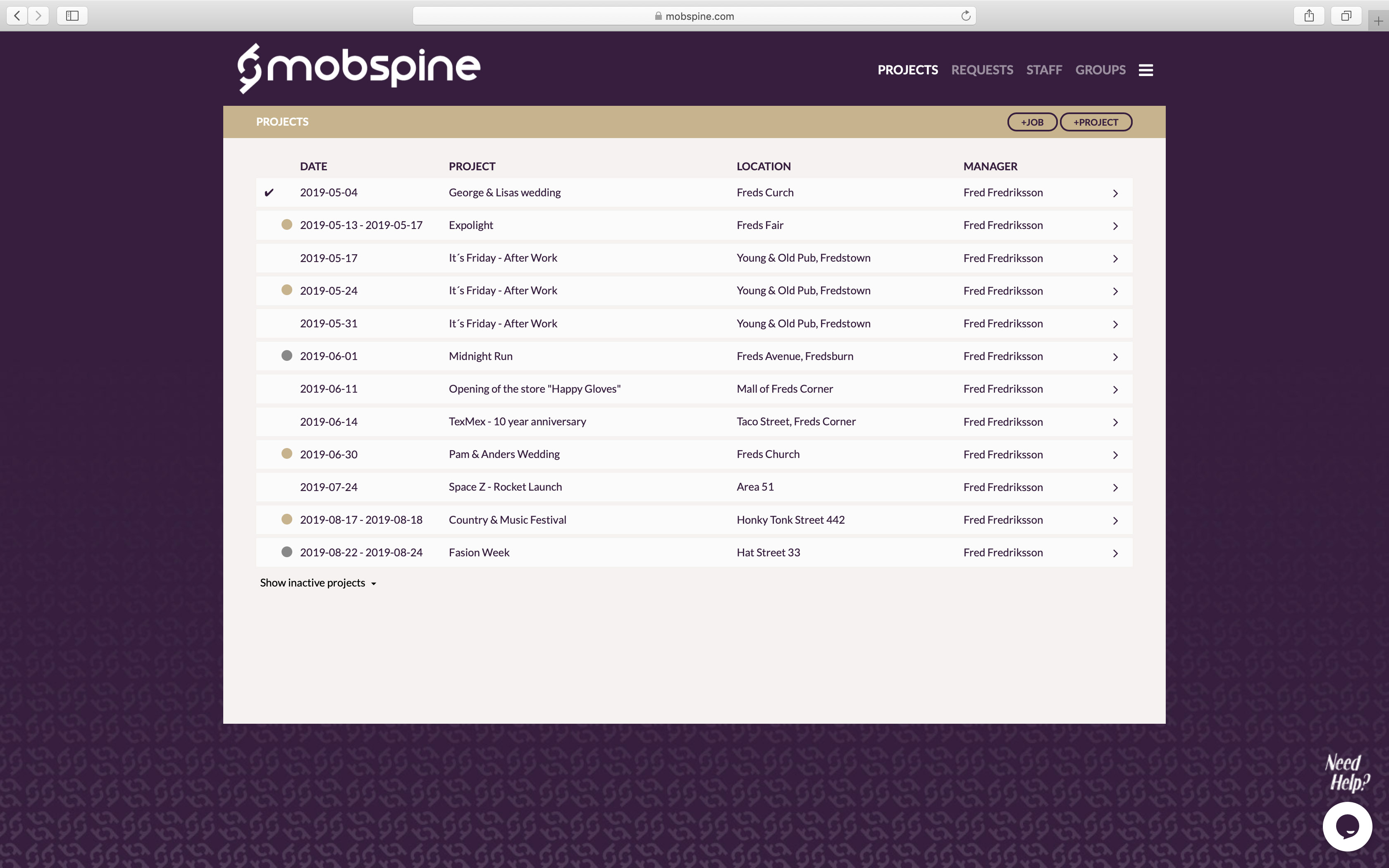This screenshot has height=868, width=1389.
Task: Expand the TexMex 10 year anniversary row
Action: [1116, 422]
